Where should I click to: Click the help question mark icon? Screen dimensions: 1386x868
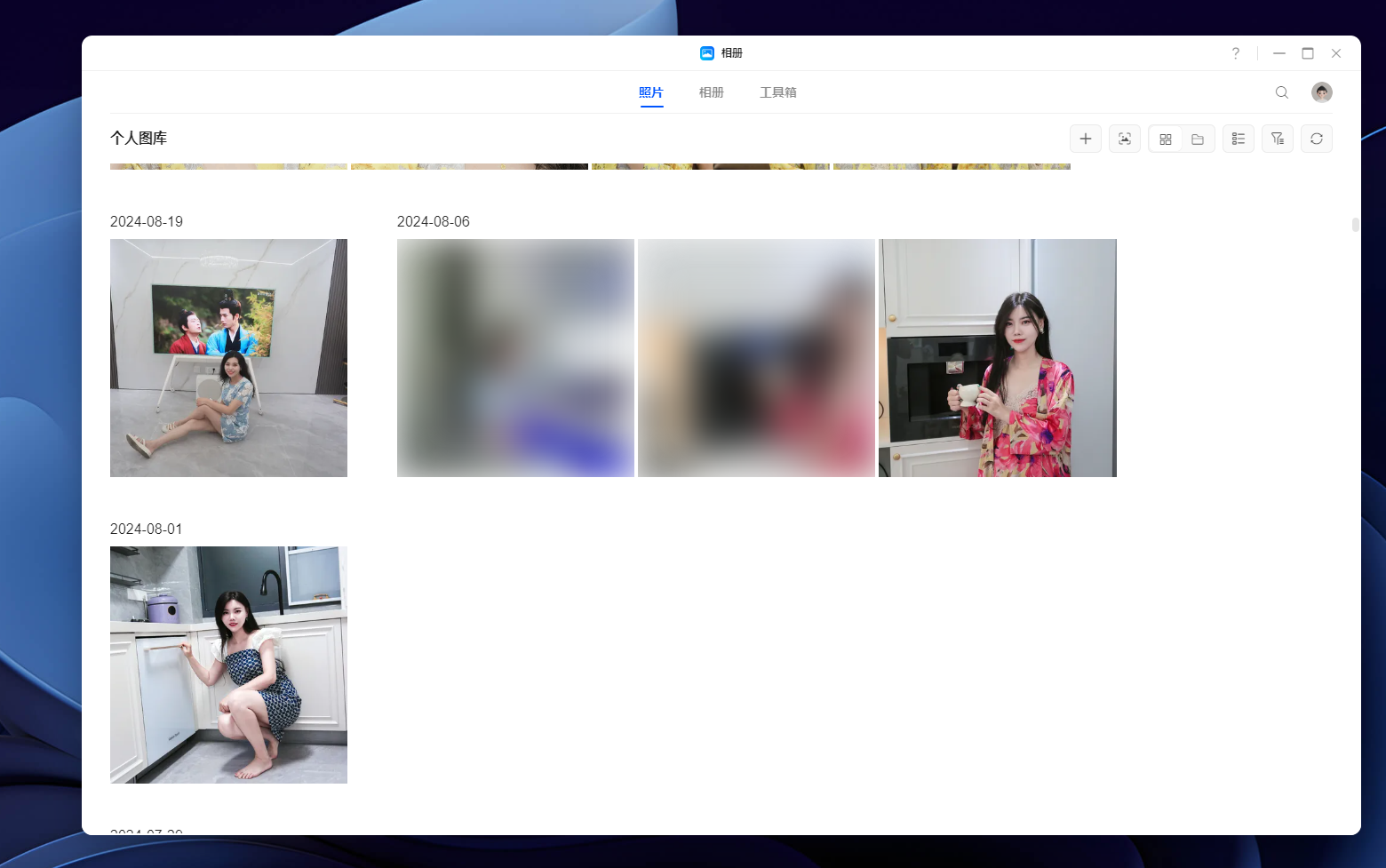tap(1235, 53)
